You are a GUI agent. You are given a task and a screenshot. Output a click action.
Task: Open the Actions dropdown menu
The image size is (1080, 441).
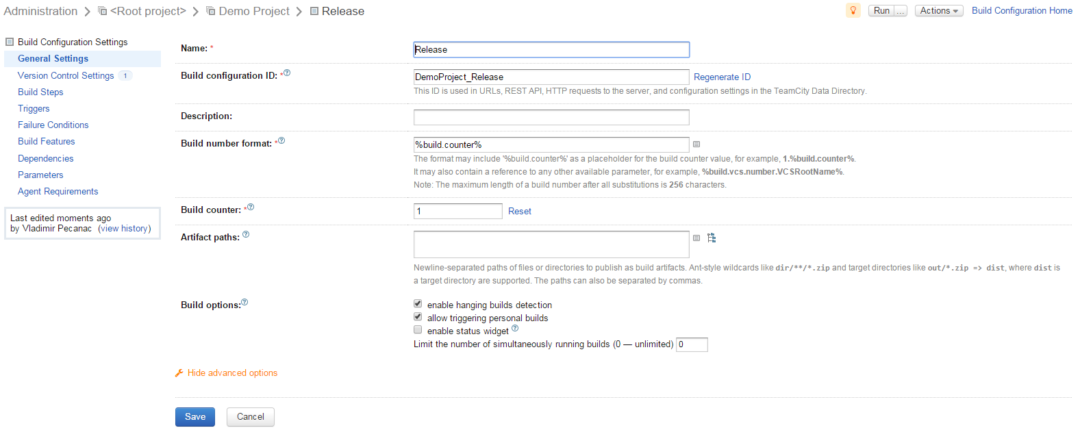pos(939,11)
